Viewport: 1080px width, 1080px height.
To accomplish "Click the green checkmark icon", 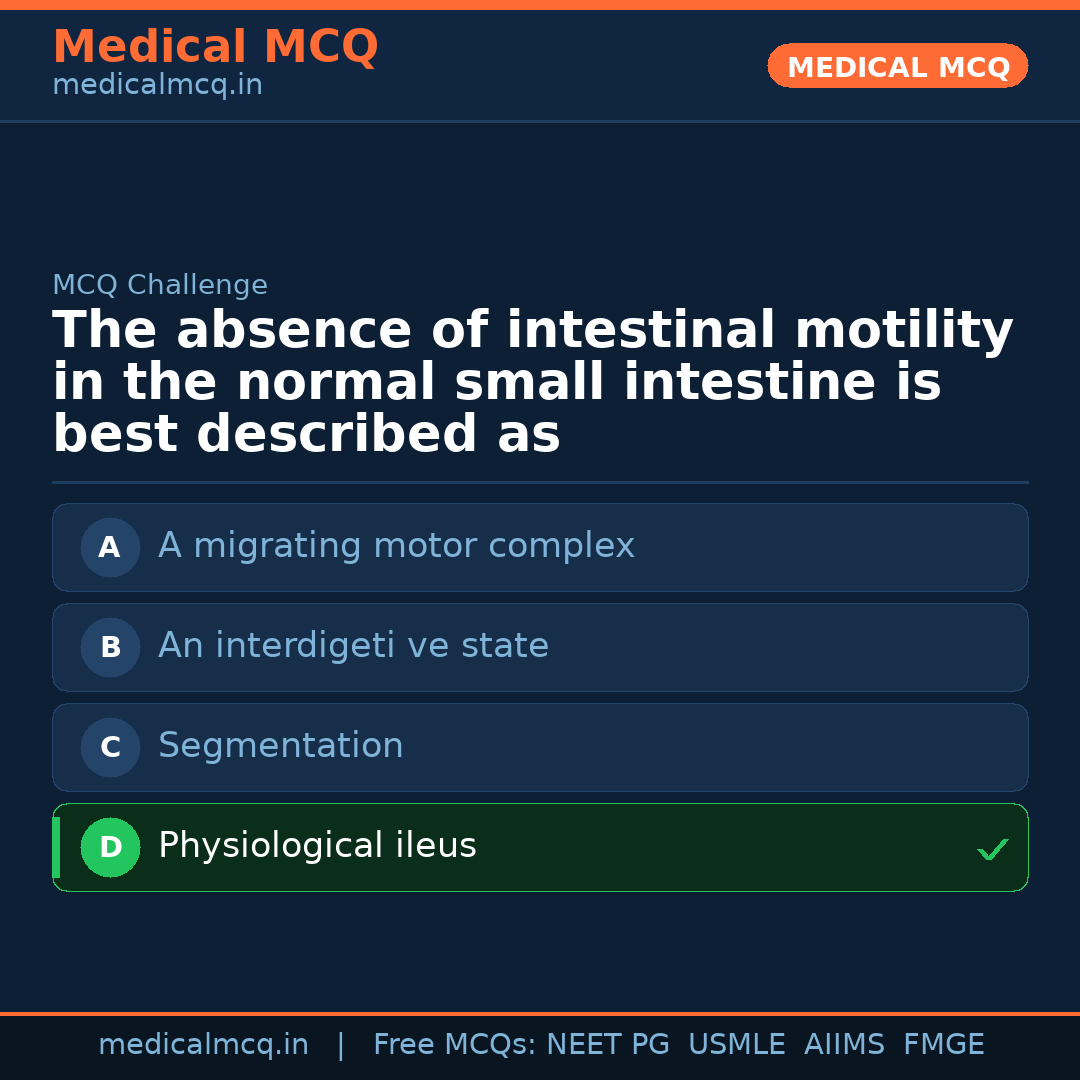I will click(992, 849).
